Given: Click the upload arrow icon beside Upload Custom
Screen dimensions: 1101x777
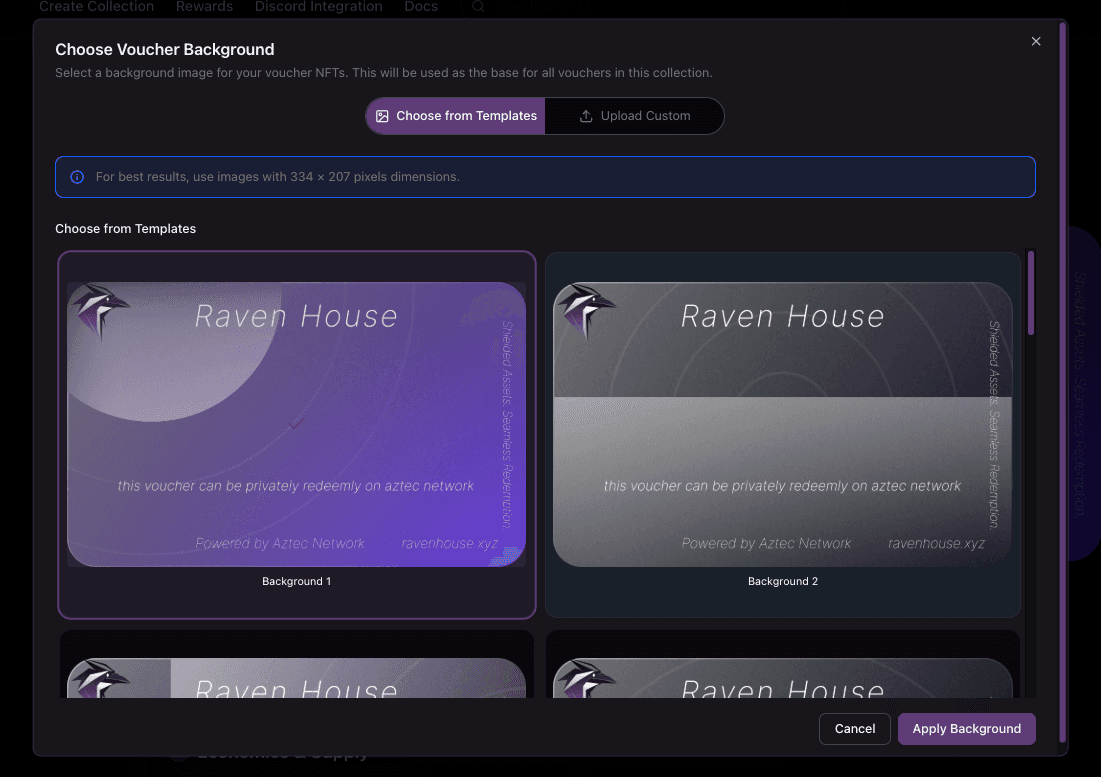Looking at the screenshot, I should (586, 116).
